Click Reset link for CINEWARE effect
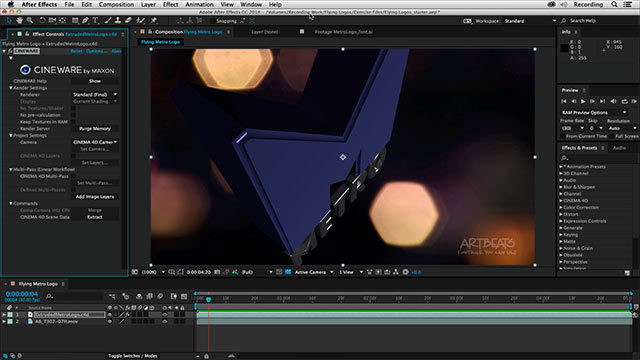Screen dimensions: 640x360 point(76,51)
